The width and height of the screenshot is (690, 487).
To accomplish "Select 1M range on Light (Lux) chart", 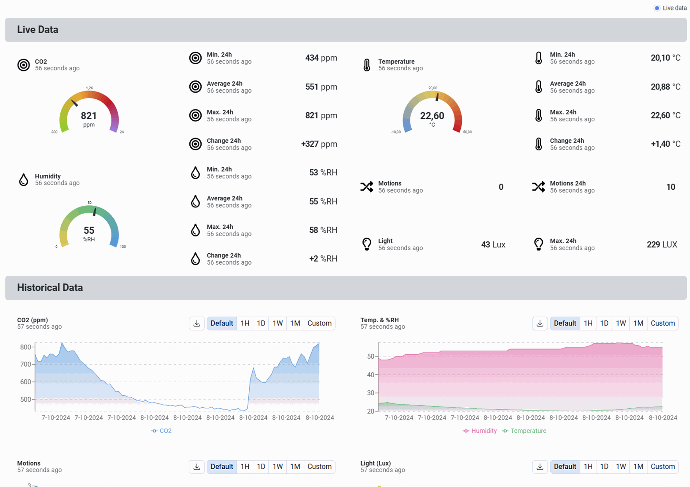I will coord(639,466).
